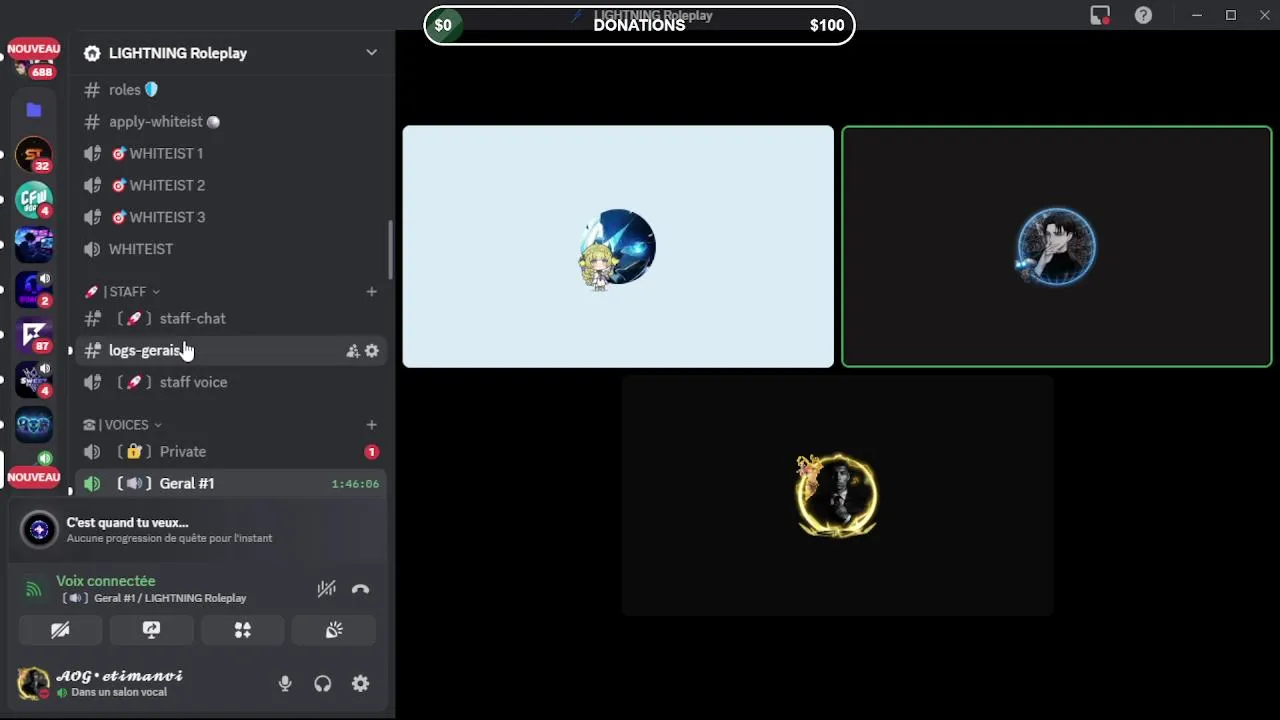The image size is (1280, 720).
Task: Turn on the camera
Action: [60, 630]
